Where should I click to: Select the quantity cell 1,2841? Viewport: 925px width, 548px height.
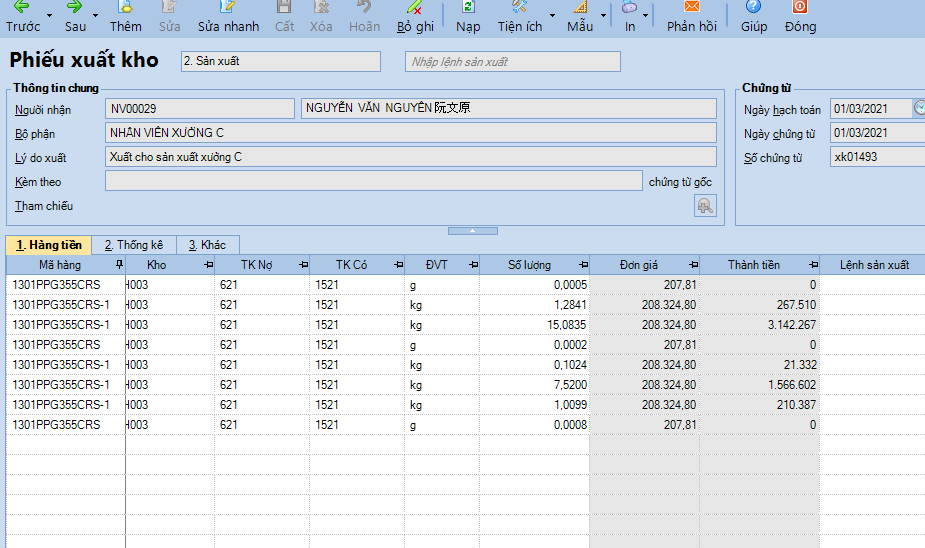[x=534, y=304]
